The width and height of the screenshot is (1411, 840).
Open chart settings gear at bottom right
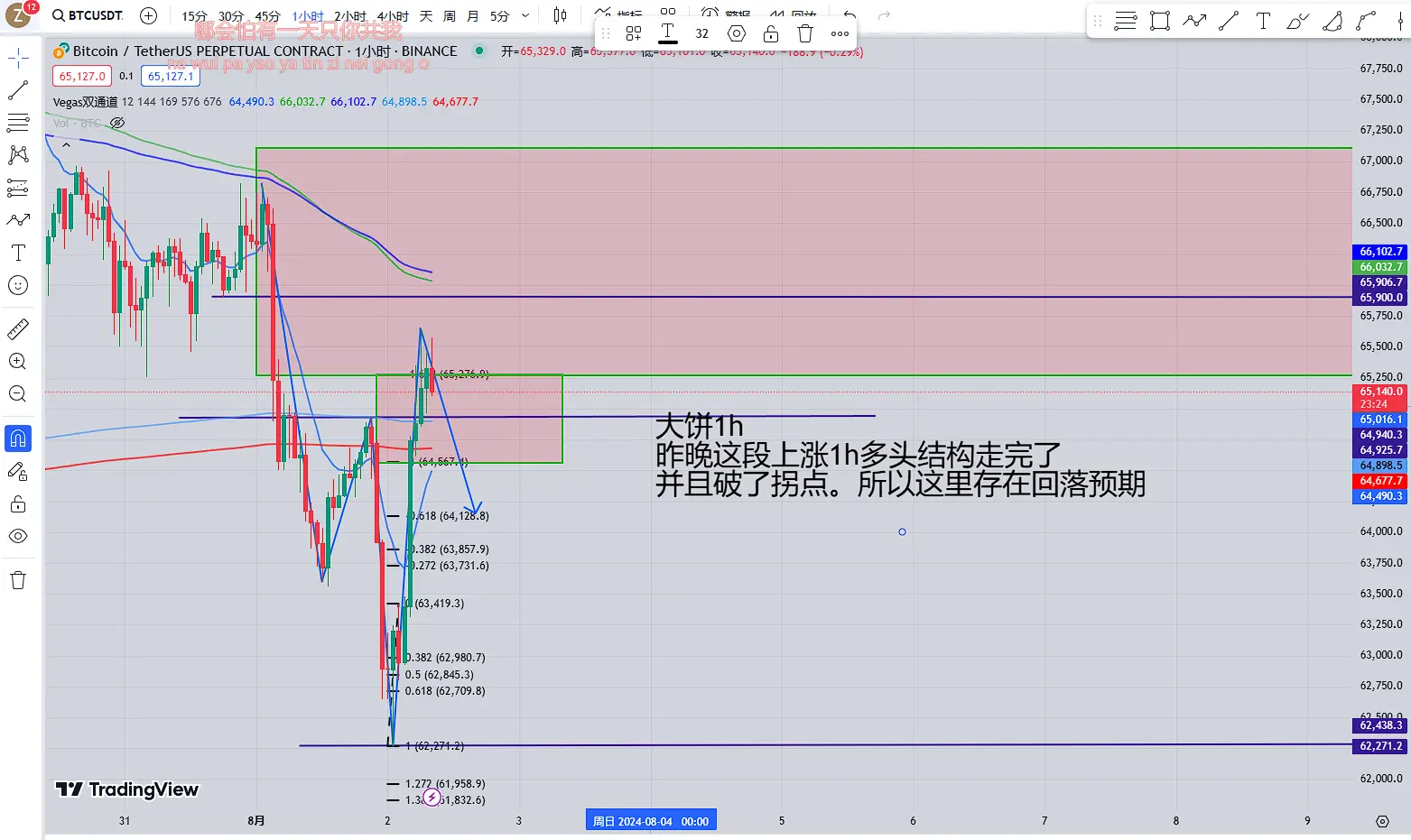1382,821
